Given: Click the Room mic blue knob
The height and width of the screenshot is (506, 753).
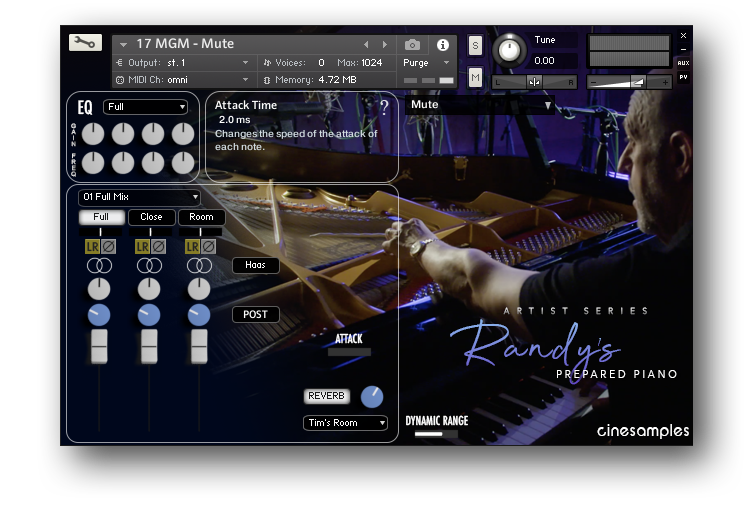Looking at the screenshot, I should click(x=199, y=315).
